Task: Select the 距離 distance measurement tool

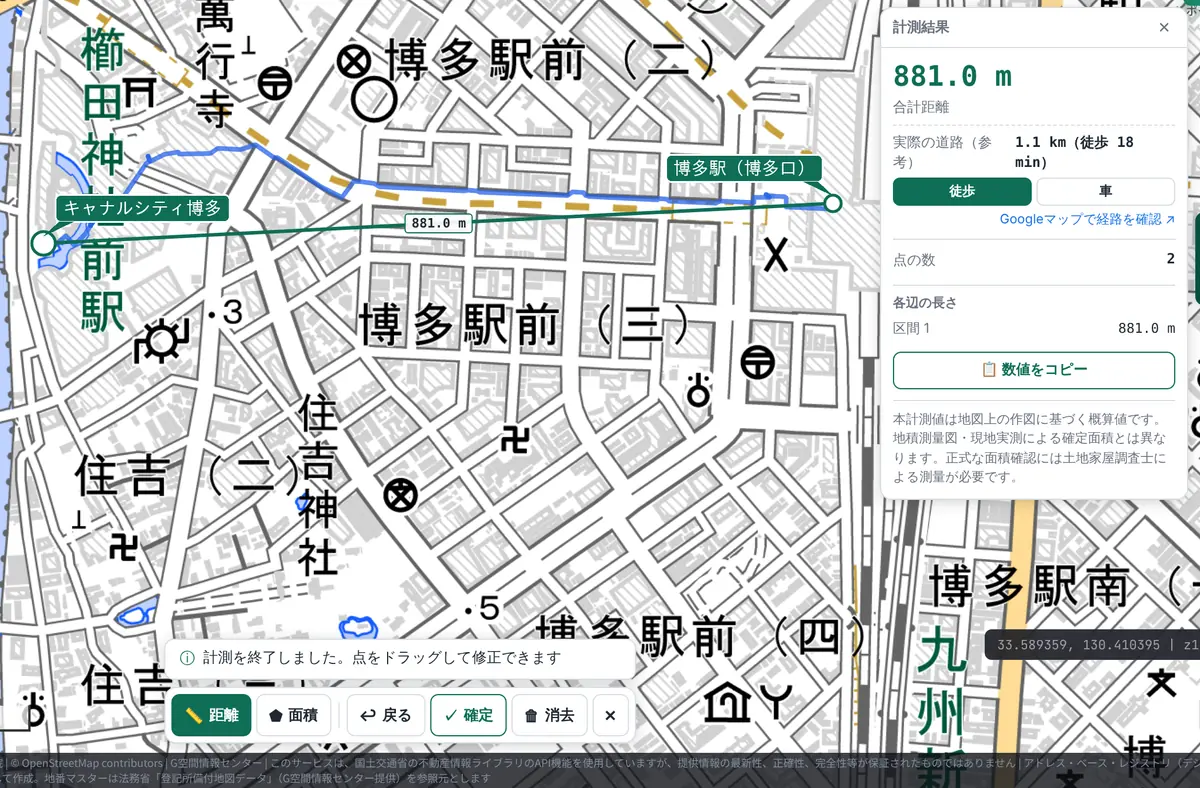Action: (211, 715)
